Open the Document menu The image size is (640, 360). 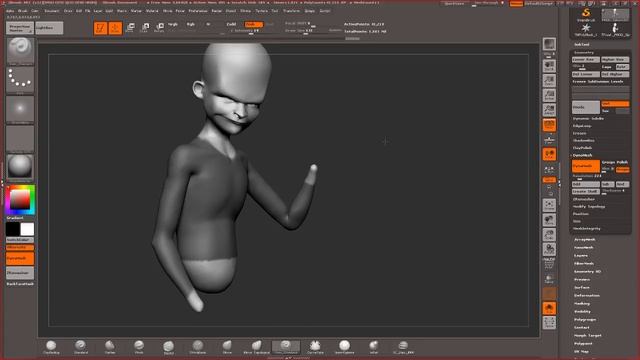pos(51,11)
